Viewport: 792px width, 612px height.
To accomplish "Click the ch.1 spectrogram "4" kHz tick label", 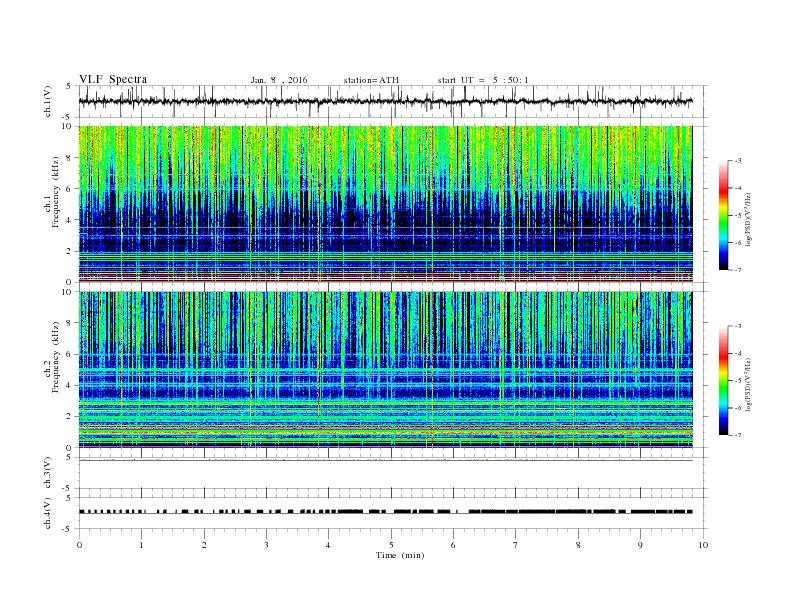I will pyautogui.click(x=70, y=220).
